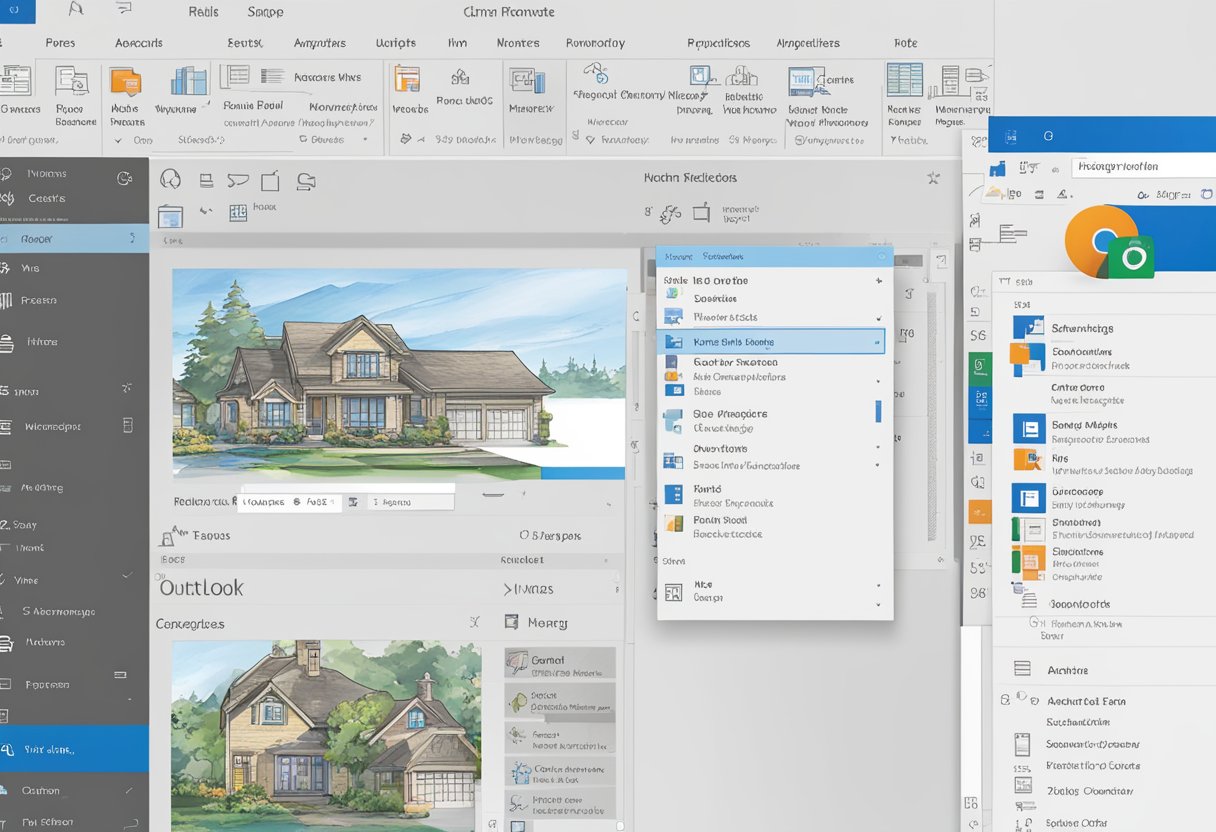Expand the Vinre item chevron in the sidebar
Image resolution: width=1216 pixels, height=832 pixels.
[127, 577]
